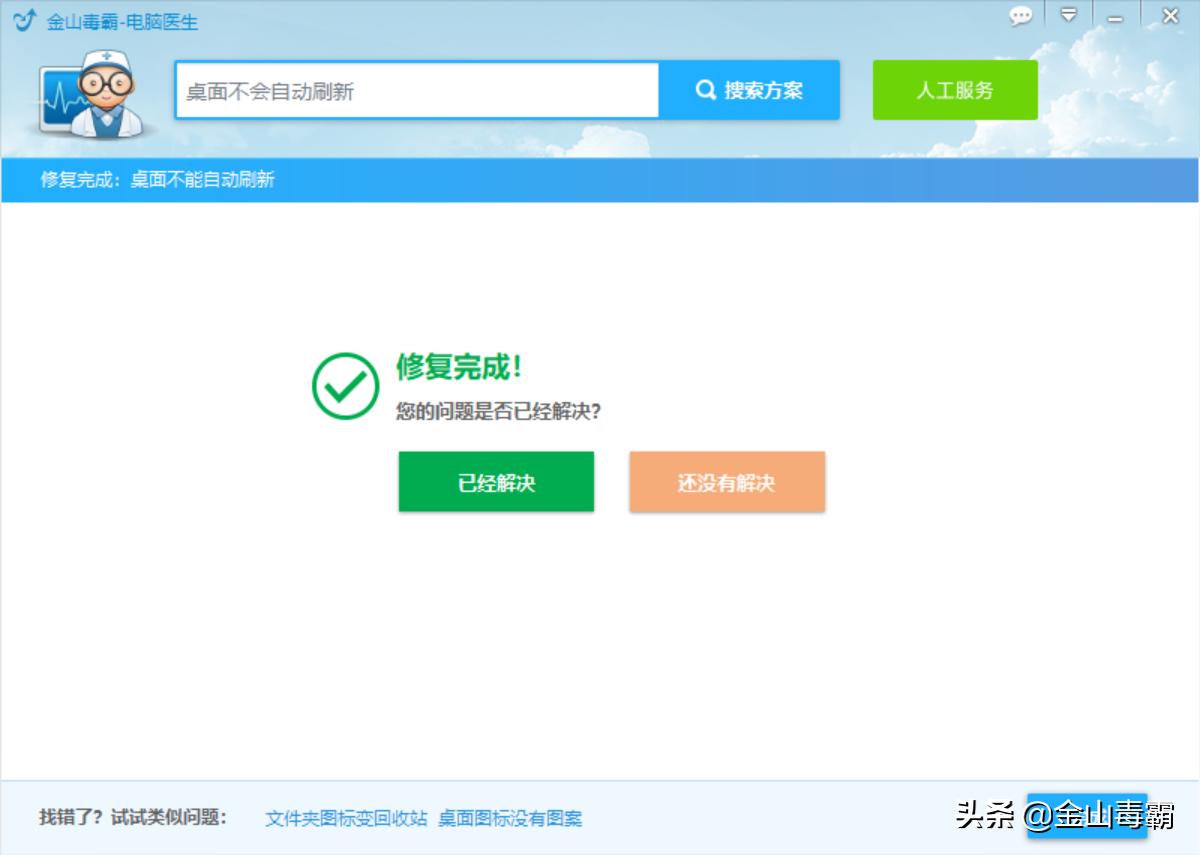
Task: Open the 文件夹图标变回收站 link
Action: click(345, 818)
